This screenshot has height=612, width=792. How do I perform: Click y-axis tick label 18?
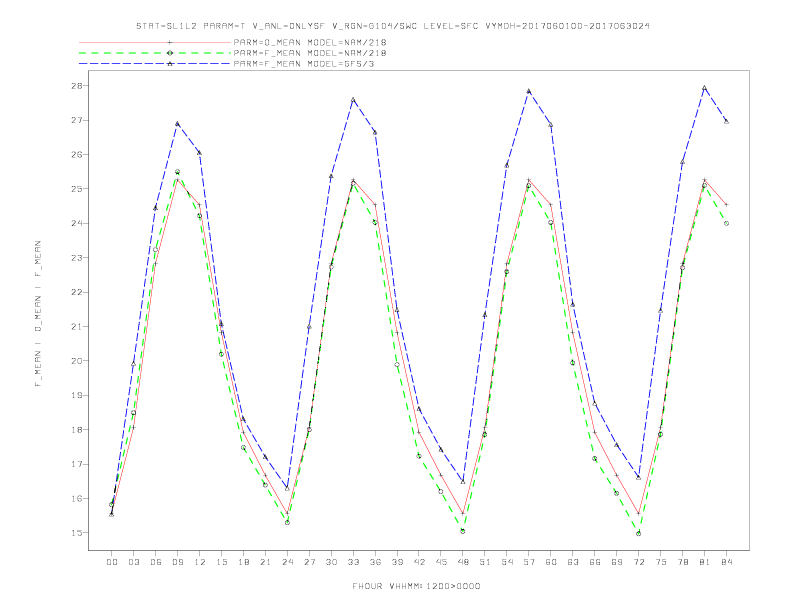pos(76,430)
